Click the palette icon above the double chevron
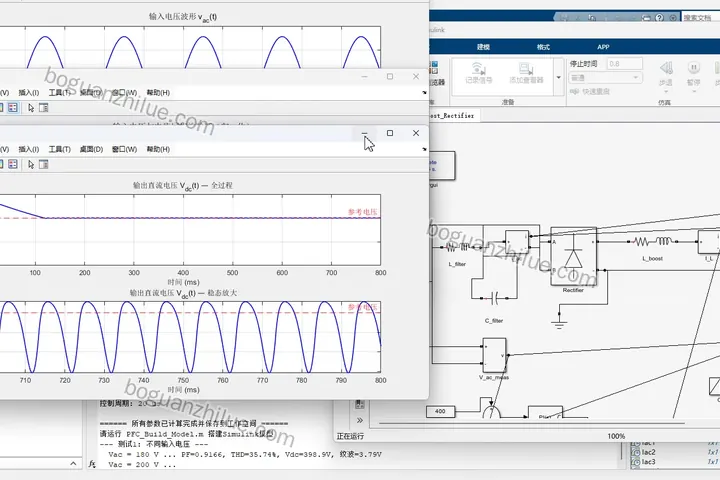The height and width of the screenshot is (480, 720). 360,404
